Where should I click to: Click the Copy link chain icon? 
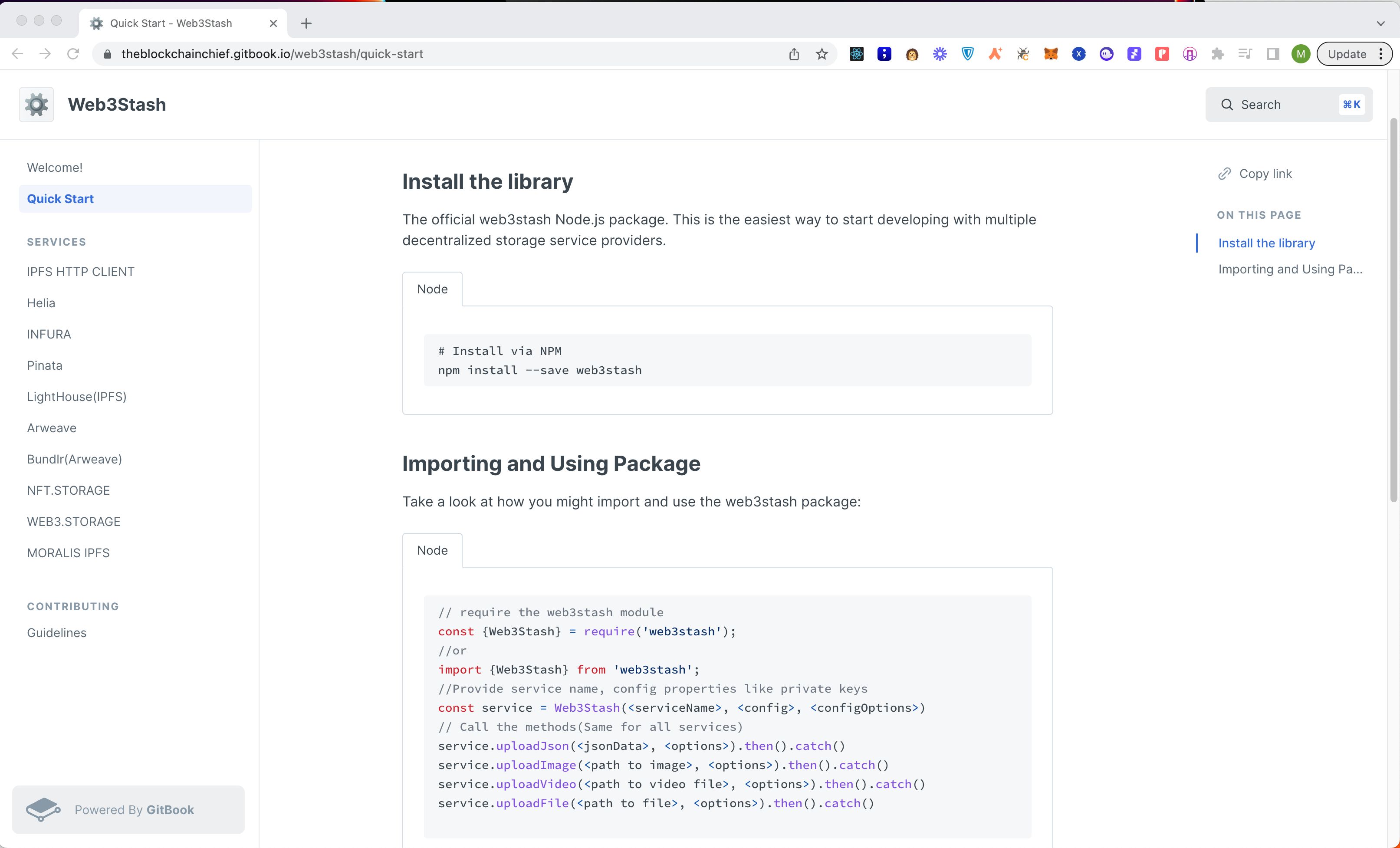(1224, 173)
